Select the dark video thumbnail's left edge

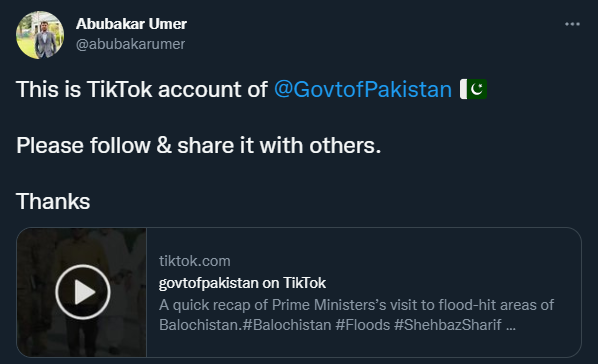click(20, 292)
